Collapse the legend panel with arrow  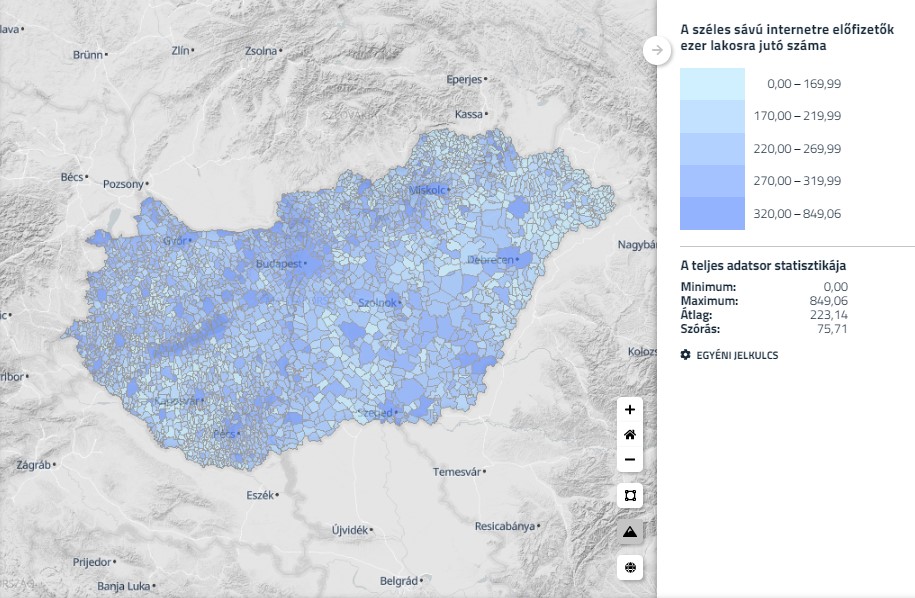(657, 51)
